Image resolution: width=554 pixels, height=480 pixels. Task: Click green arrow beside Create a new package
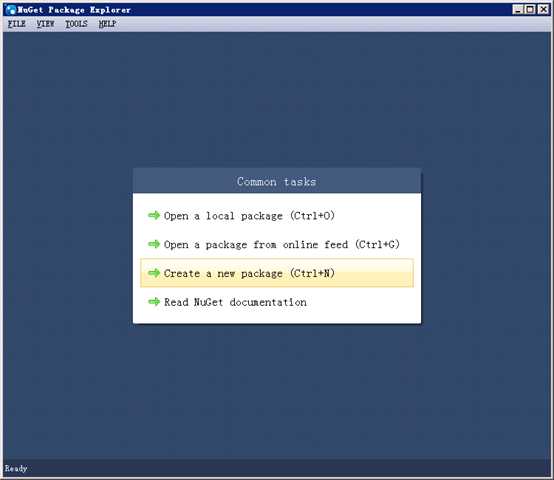pyautogui.click(x=154, y=273)
